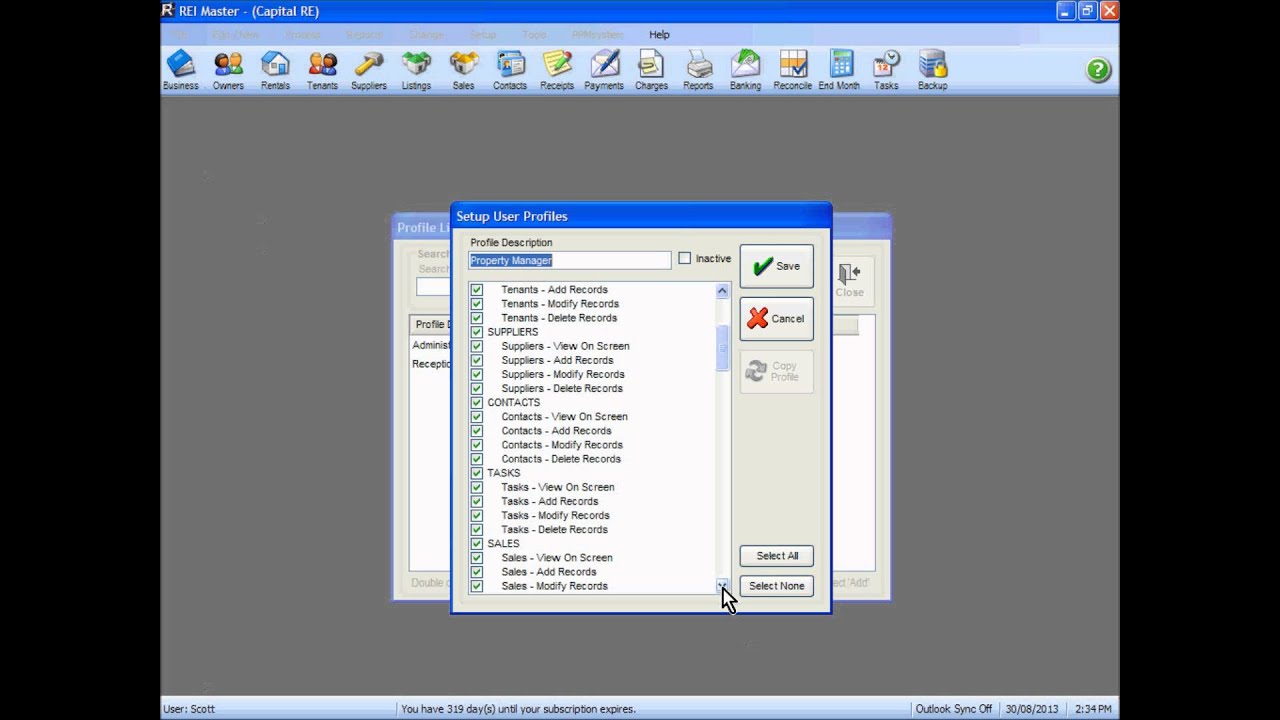This screenshot has height=720, width=1280.
Task: Click the Select None button
Action: [x=777, y=586]
